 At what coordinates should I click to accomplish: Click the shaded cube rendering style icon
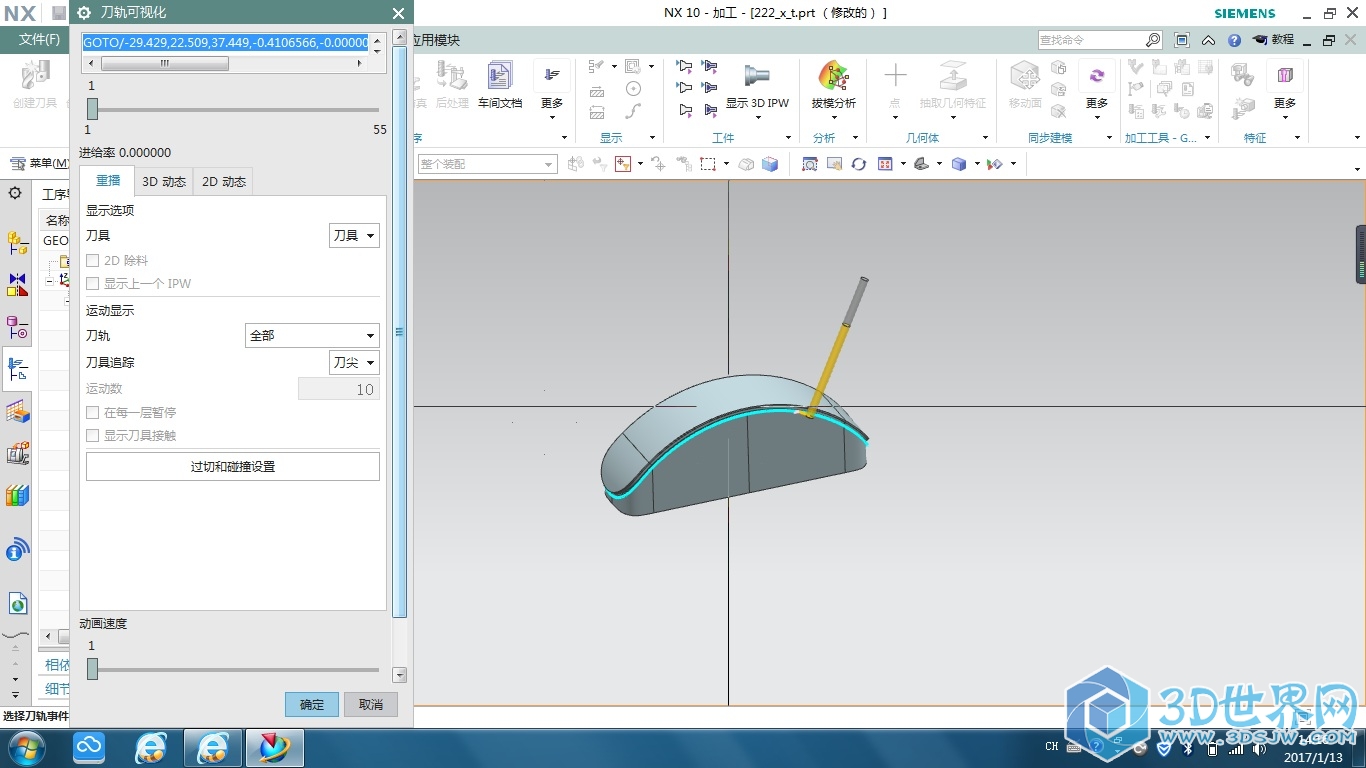coord(959,164)
